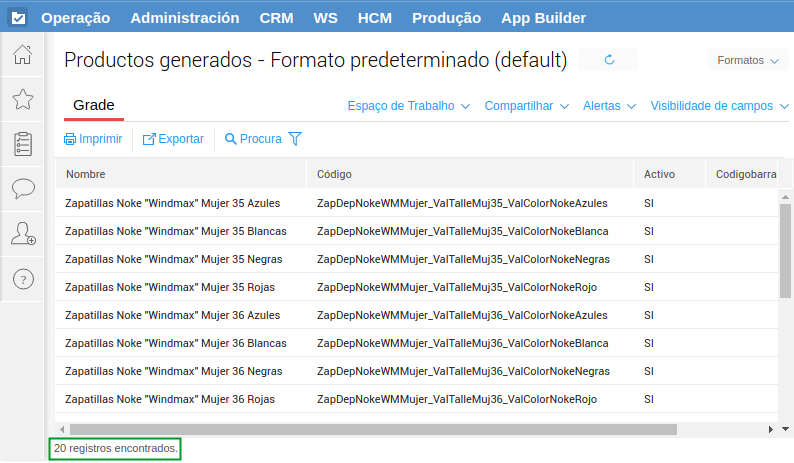
Task: Click the home icon in sidebar
Action: tap(23, 55)
